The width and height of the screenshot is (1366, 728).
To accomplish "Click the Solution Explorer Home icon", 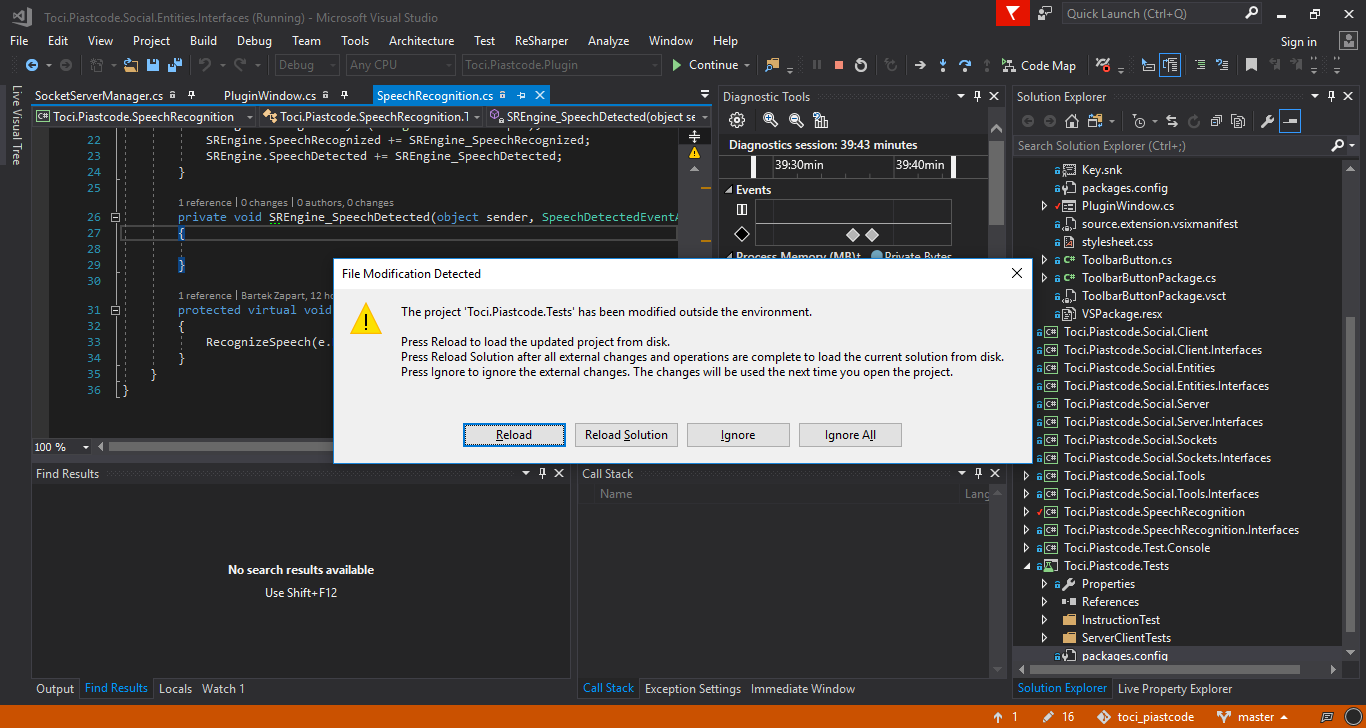I will 1072,121.
